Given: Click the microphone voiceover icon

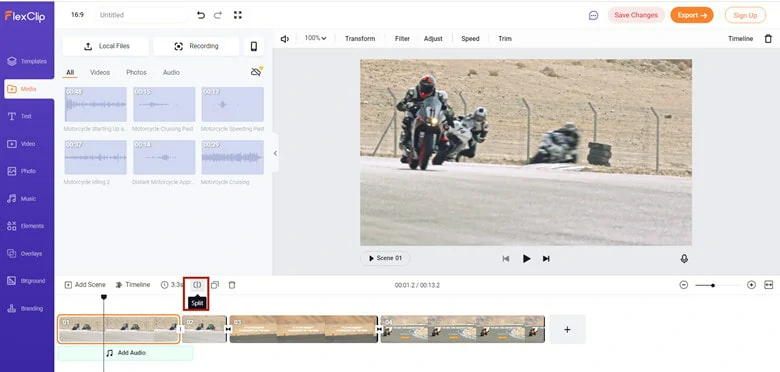Looking at the screenshot, I should pyautogui.click(x=684, y=259).
